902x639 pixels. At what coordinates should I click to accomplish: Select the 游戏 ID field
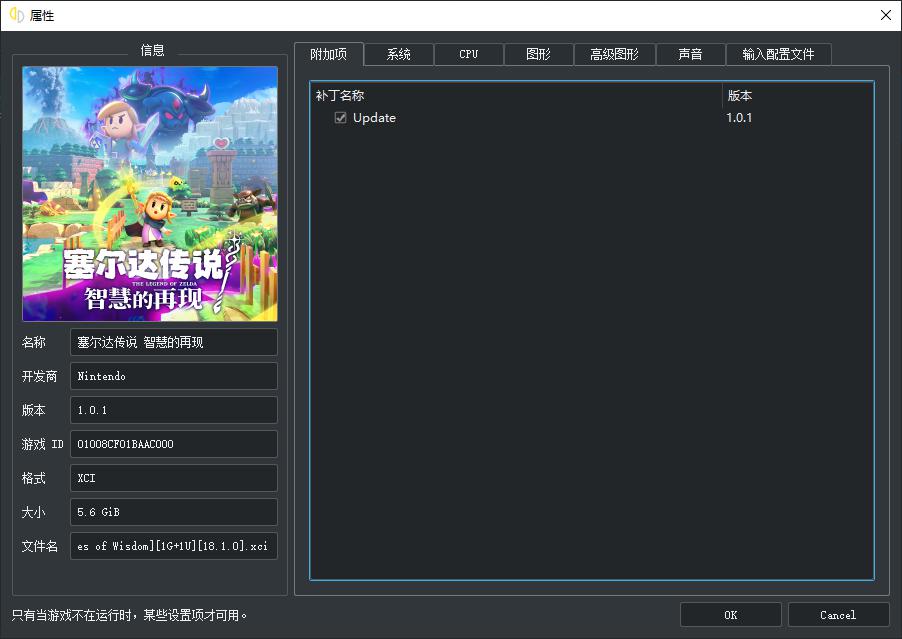click(174, 444)
